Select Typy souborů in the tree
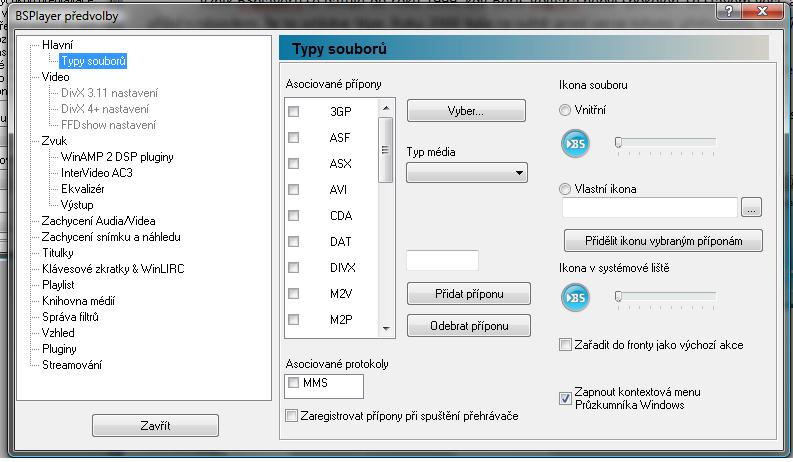This screenshot has height=462, width=793. coord(93,61)
